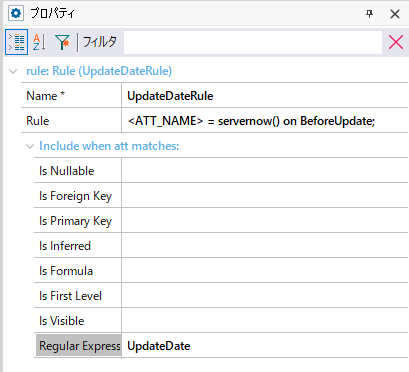409x372 pixels.
Task: Collapse the Include when att matches section
Action: pos(30,146)
